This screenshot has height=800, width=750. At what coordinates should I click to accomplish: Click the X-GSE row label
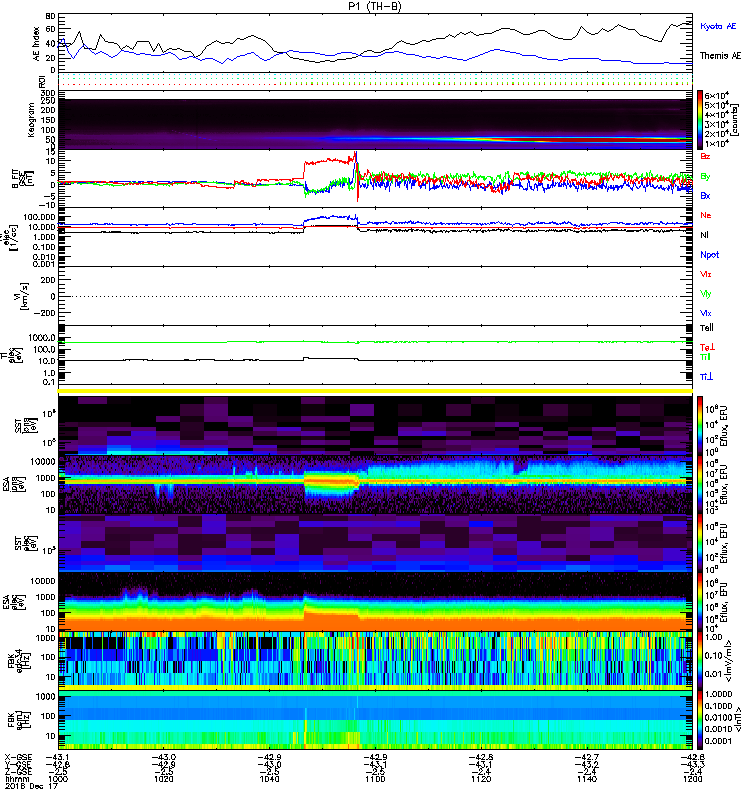(18, 758)
